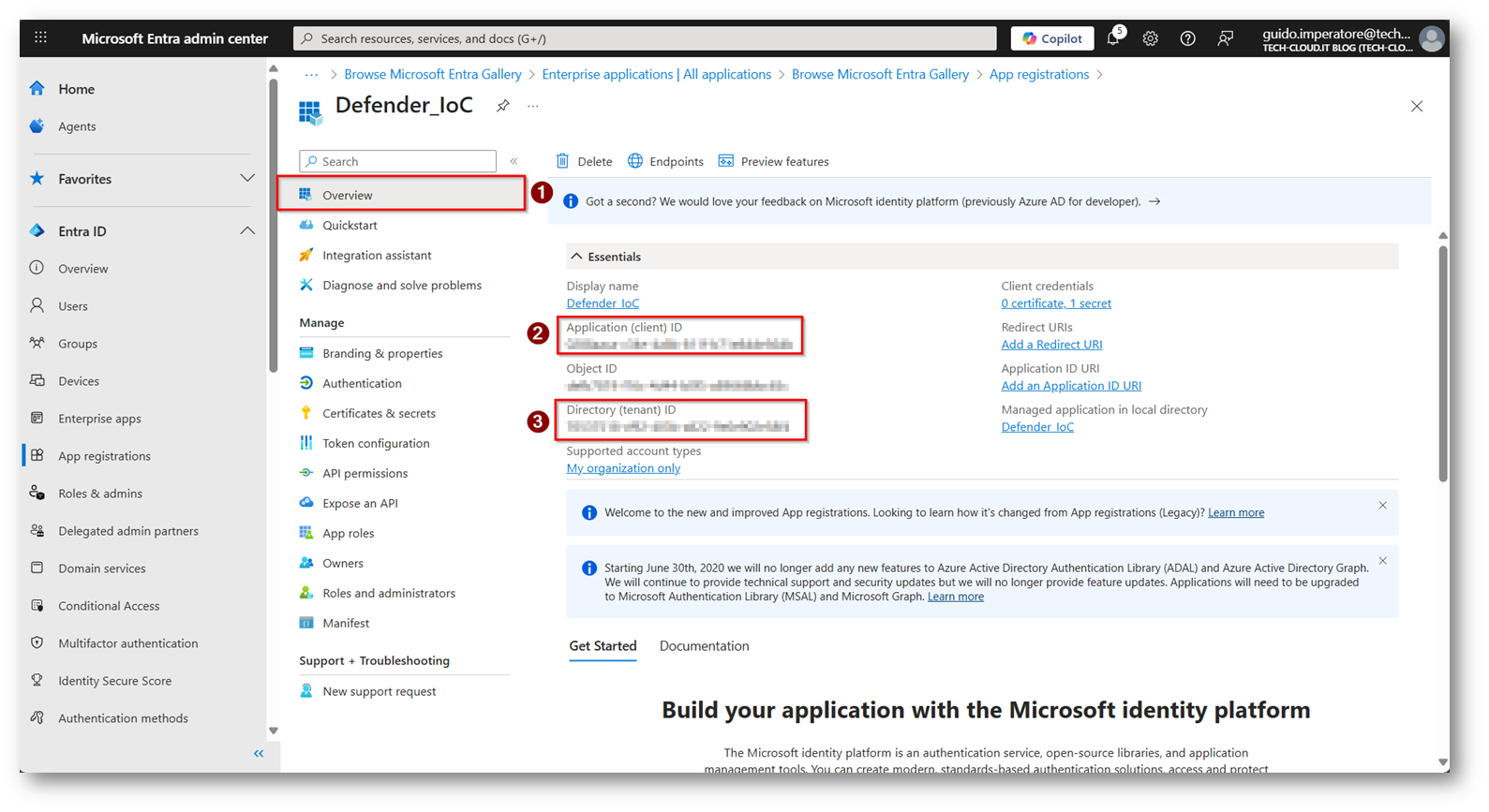Click the top search resources field

(x=645, y=38)
